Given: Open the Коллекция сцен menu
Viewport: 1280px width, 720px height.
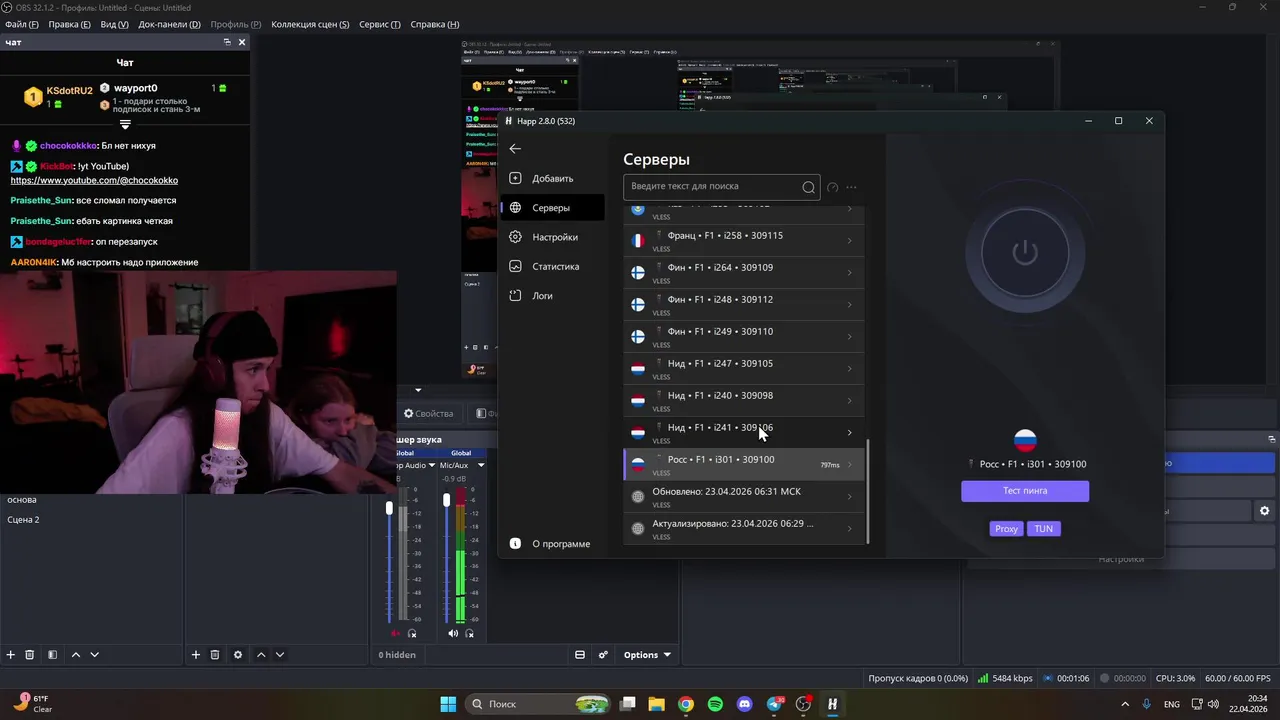Looking at the screenshot, I should coord(310,24).
